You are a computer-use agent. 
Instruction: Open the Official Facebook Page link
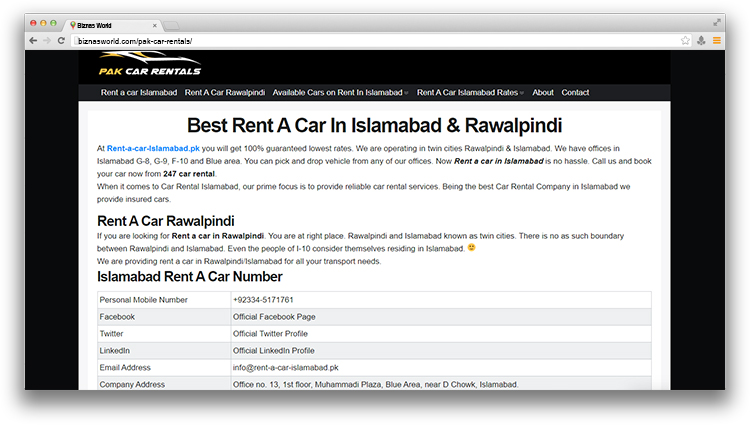(274, 317)
